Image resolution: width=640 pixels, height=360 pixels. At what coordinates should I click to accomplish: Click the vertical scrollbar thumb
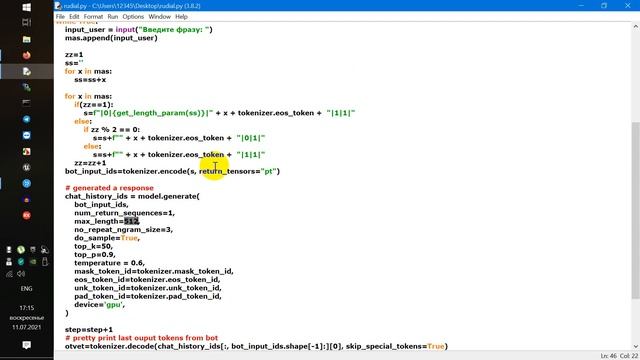636,210
